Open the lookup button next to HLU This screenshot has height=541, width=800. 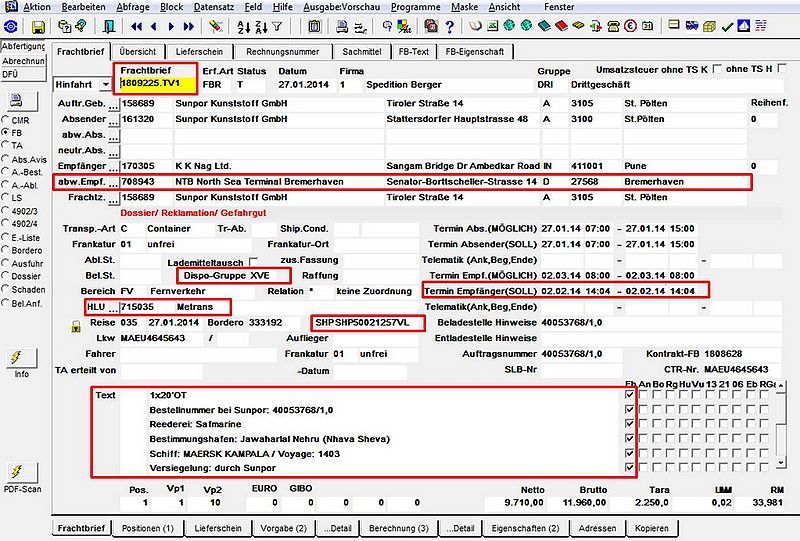coord(114,308)
